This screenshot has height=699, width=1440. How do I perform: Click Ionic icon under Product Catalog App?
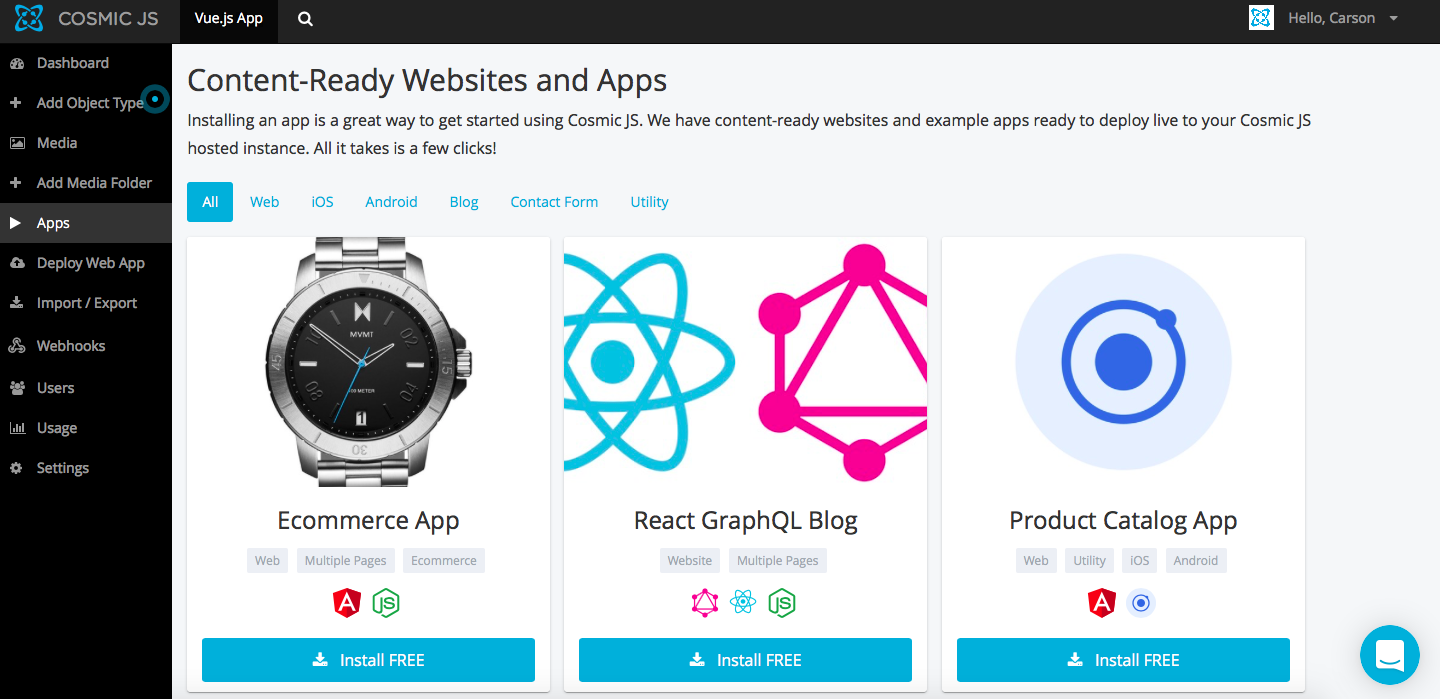1140,603
